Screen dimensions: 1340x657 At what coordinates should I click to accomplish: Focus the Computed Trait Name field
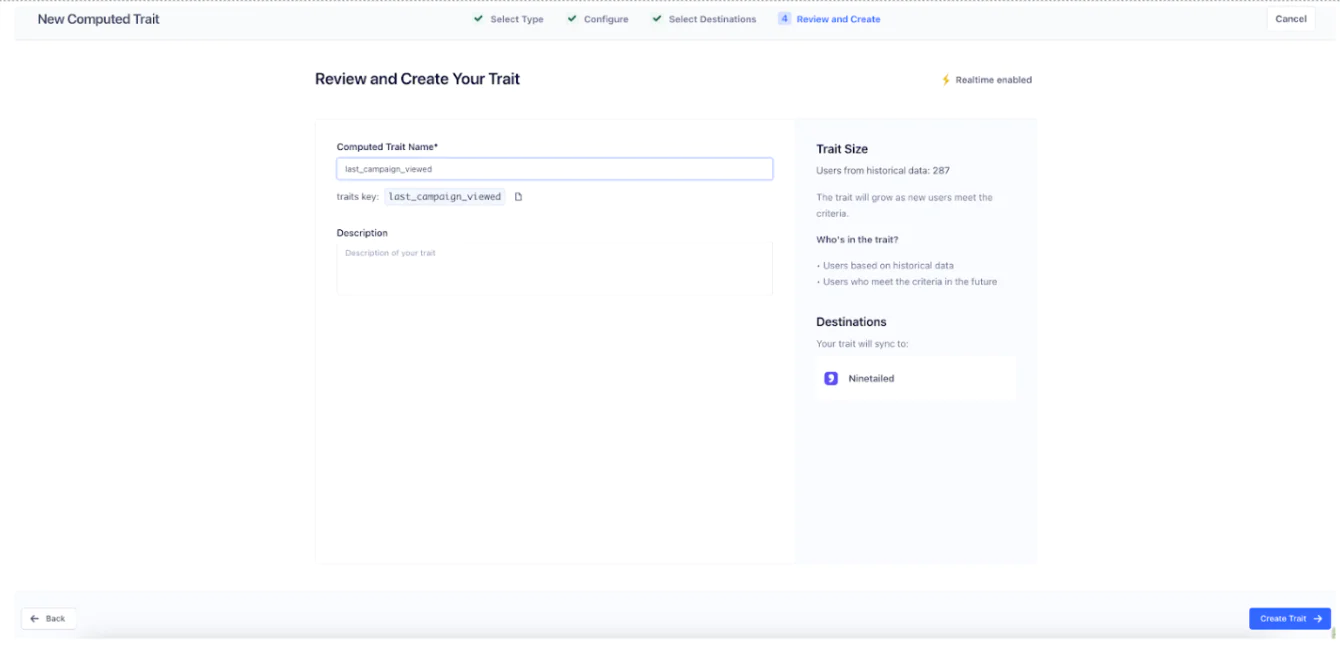(554, 169)
